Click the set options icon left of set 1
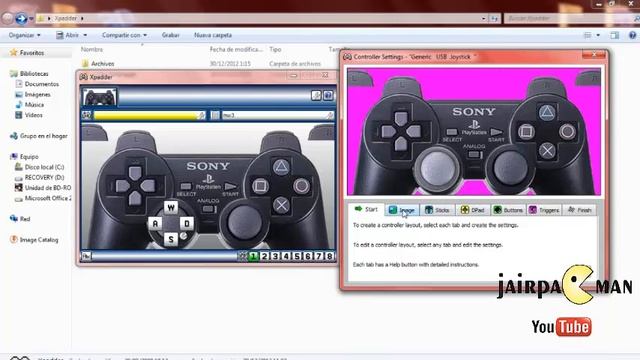This screenshot has height=360, width=640. [242, 256]
